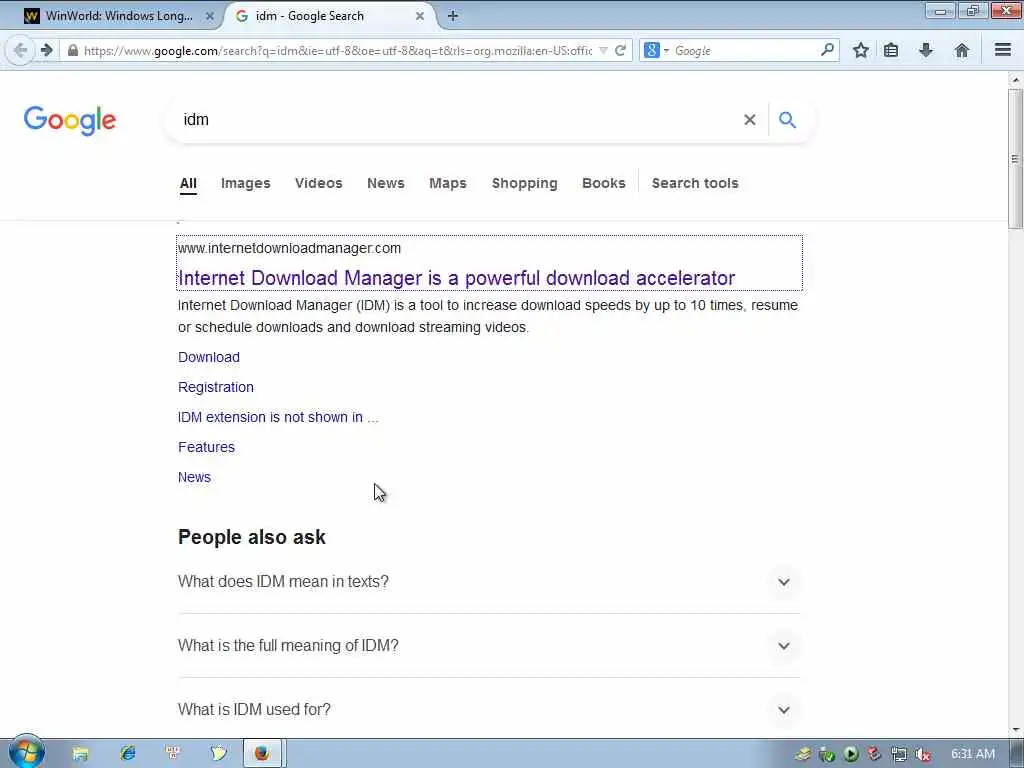Reload the page with the refresh icon
Screen dimensions: 1024x768
[620, 50]
